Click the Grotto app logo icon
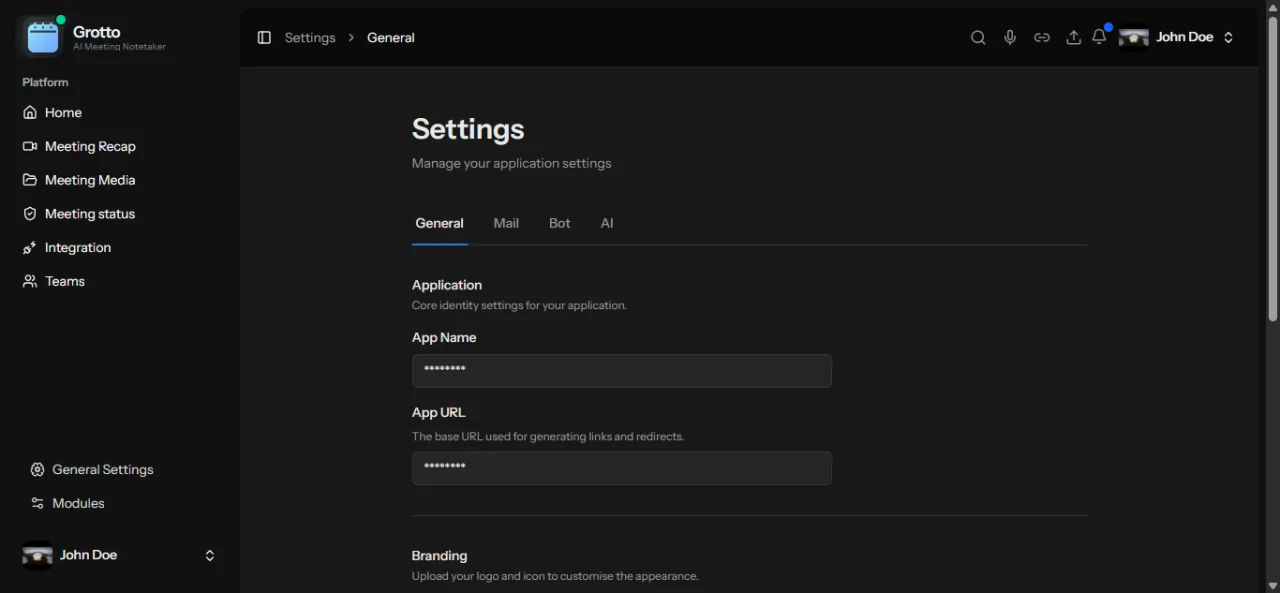Screen dimensions: 1280x593 coord(43,37)
